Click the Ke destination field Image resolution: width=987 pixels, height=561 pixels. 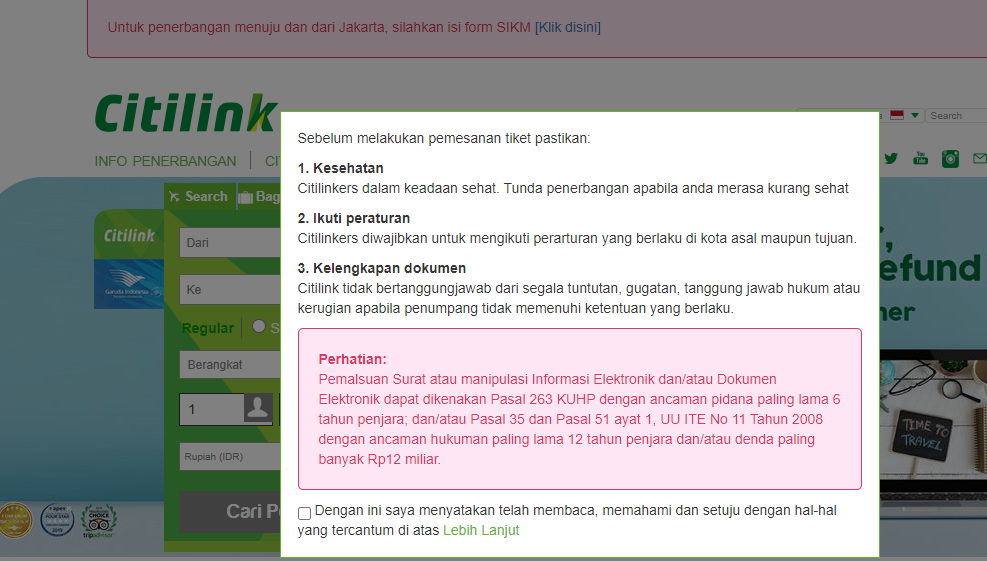point(229,290)
